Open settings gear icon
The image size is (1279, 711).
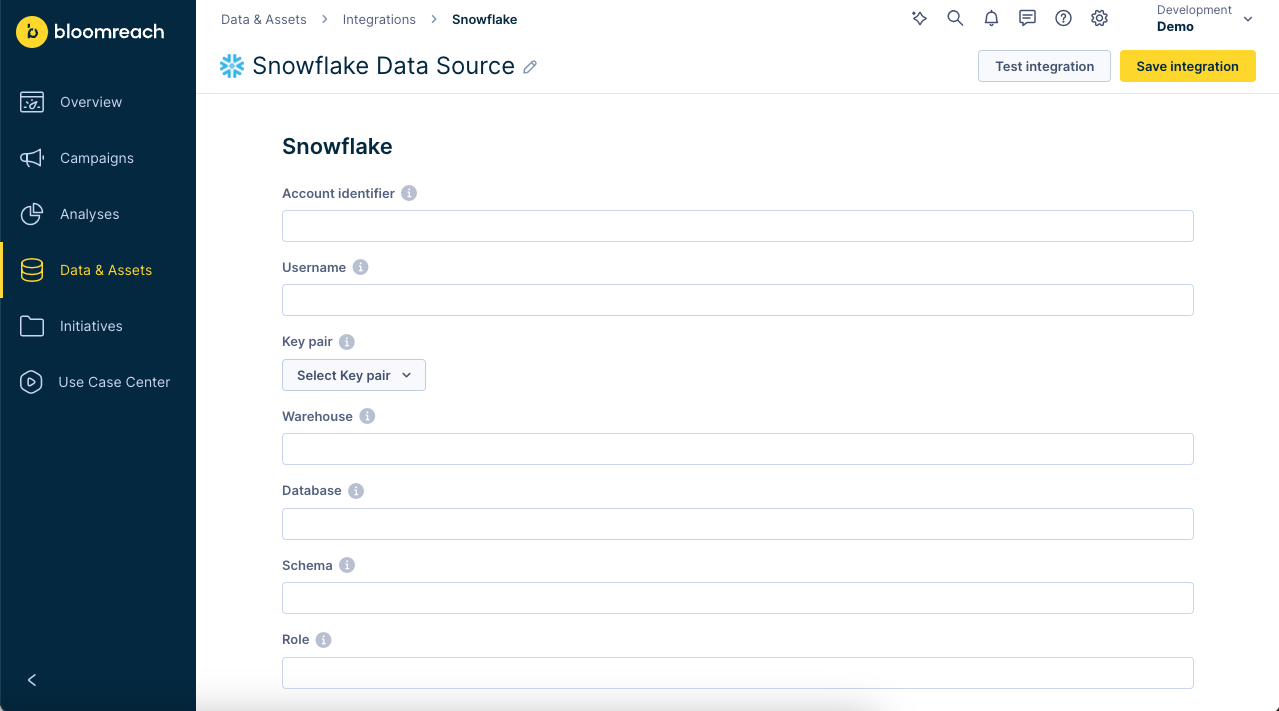click(1100, 18)
